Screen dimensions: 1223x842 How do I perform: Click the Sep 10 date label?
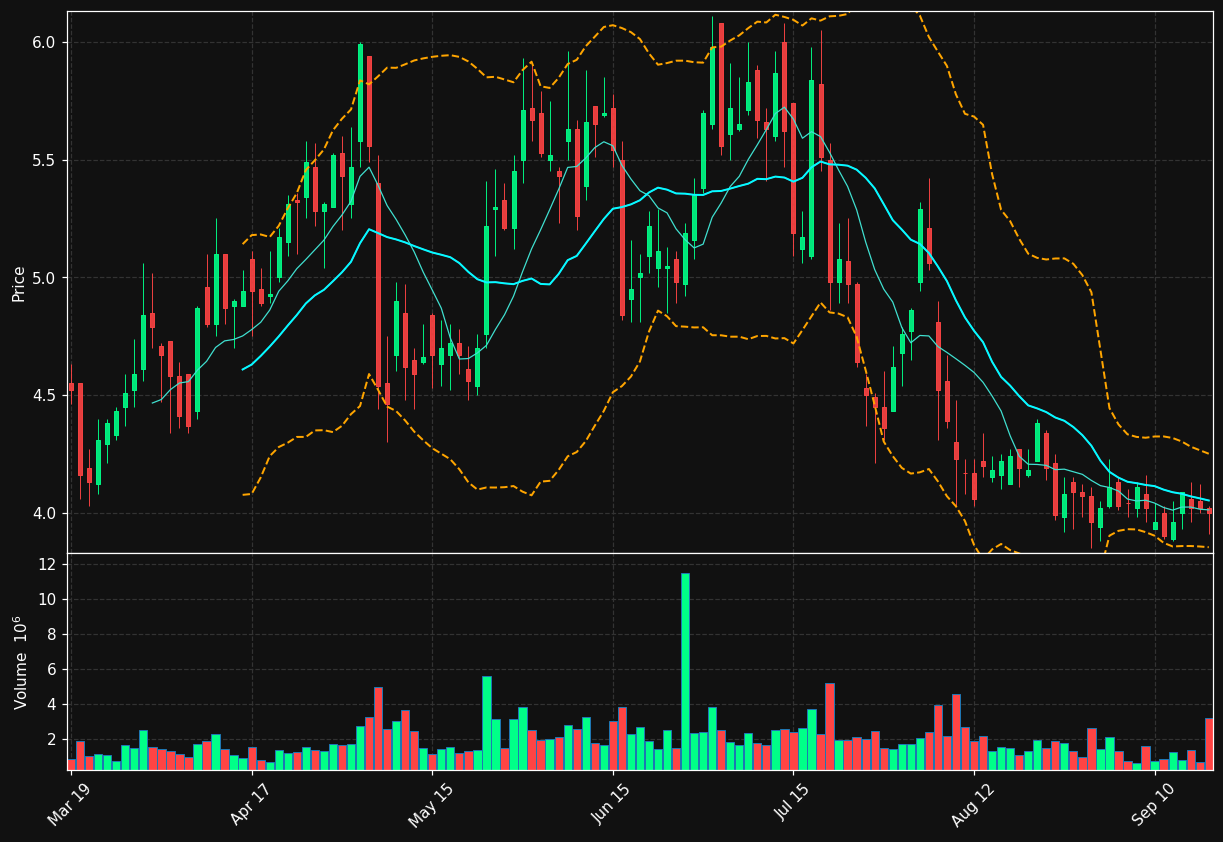point(1153,804)
